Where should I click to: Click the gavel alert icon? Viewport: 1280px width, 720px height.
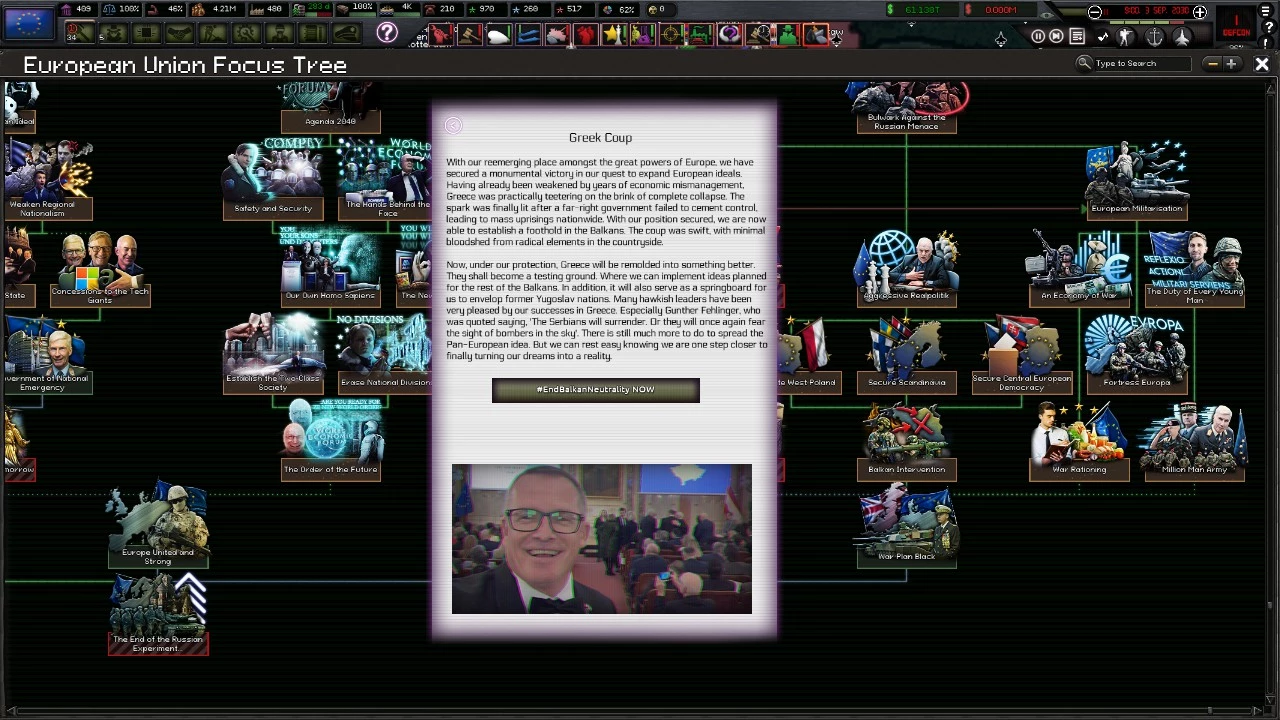(x=469, y=36)
